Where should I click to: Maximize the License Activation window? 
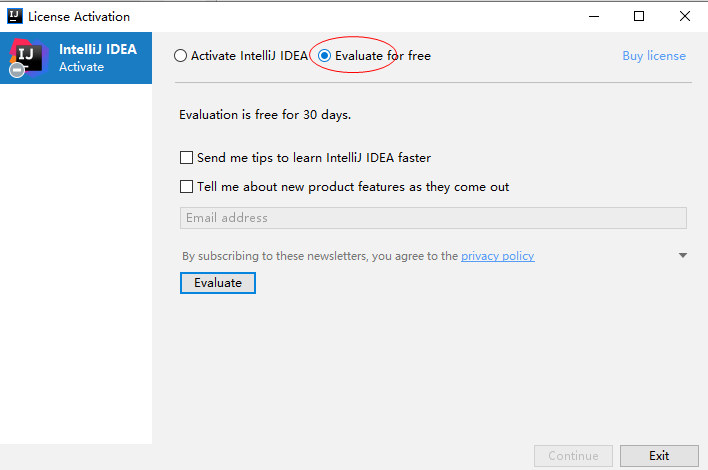coord(639,16)
